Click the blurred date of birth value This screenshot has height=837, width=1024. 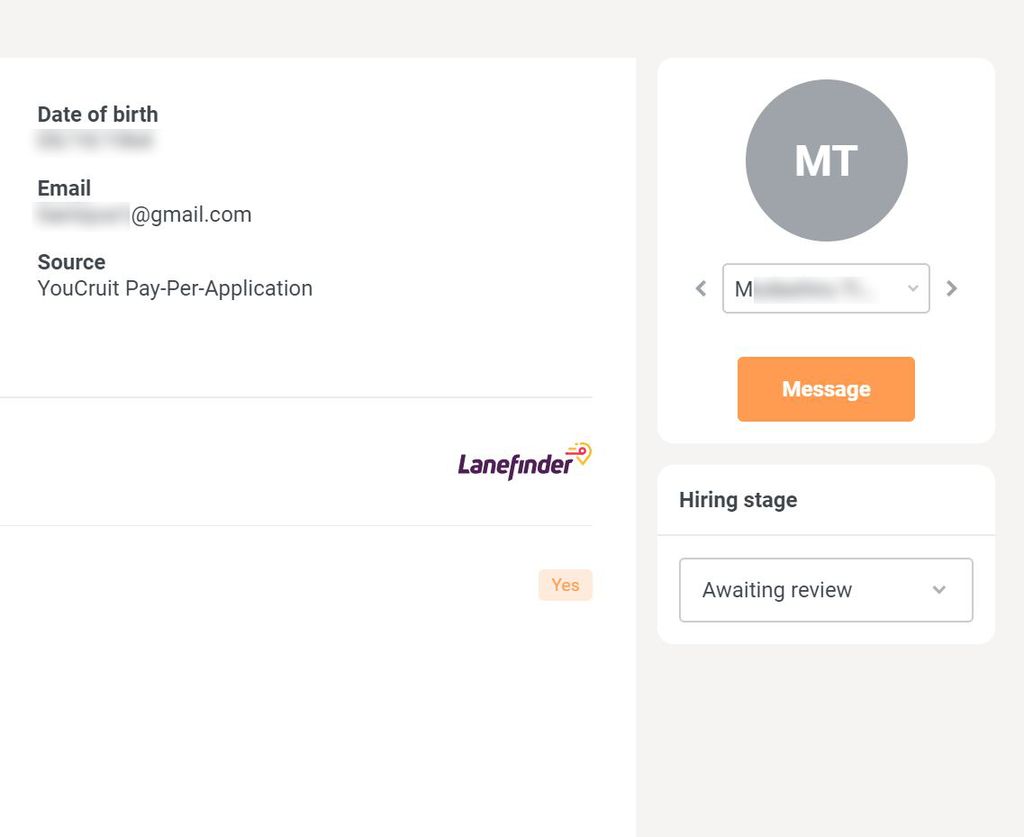95,140
